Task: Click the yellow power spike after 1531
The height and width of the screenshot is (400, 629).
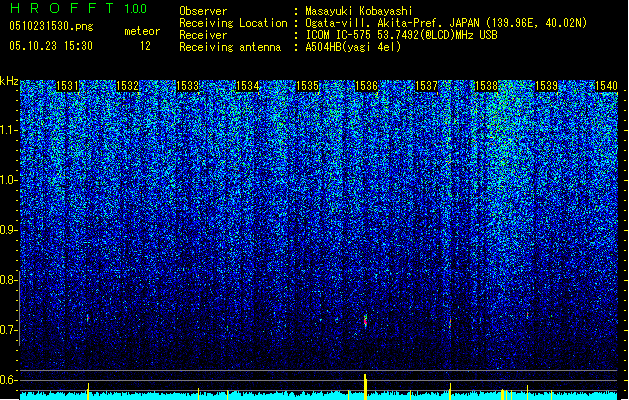Action: (88, 391)
